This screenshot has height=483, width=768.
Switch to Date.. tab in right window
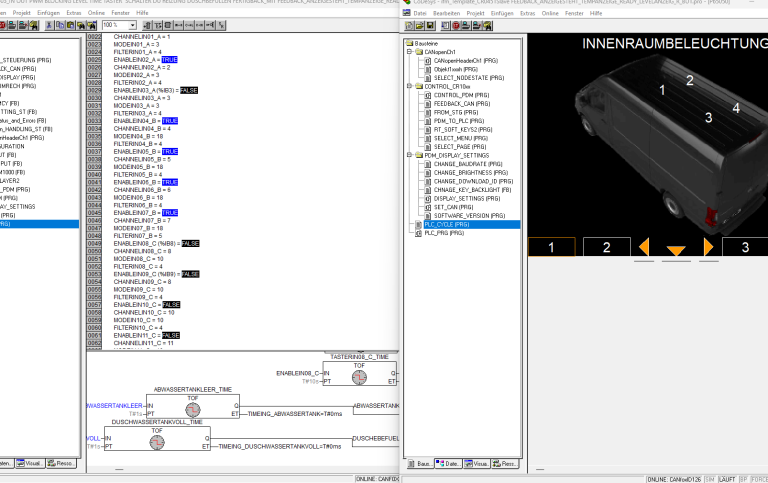click(x=448, y=463)
